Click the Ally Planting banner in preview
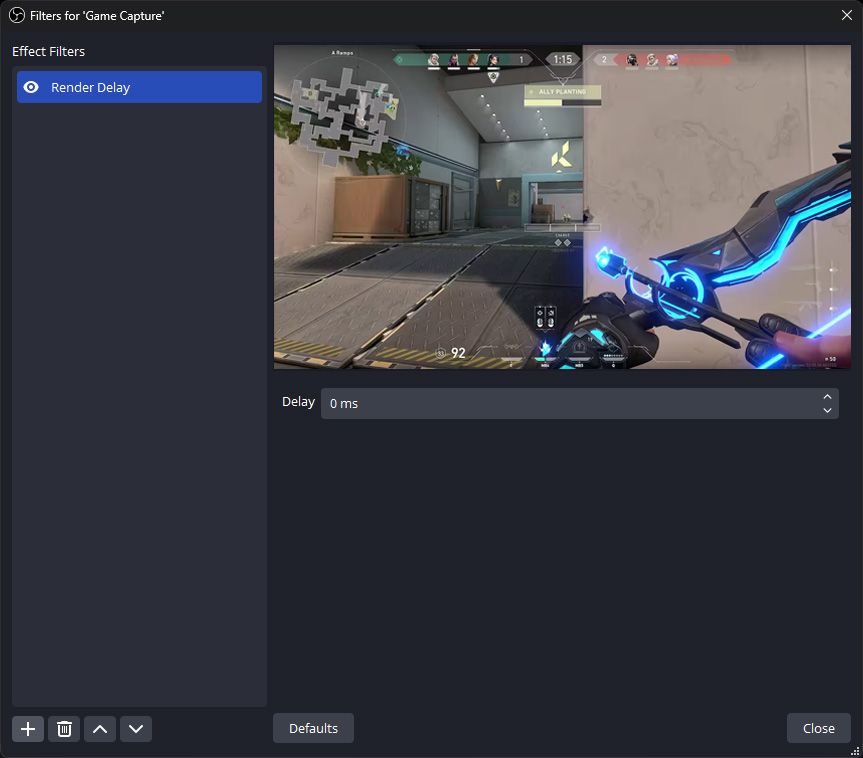 [x=562, y=91]
